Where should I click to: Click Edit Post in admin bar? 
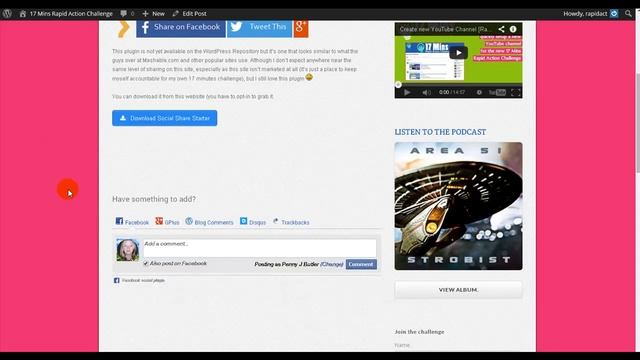[189, 13]
